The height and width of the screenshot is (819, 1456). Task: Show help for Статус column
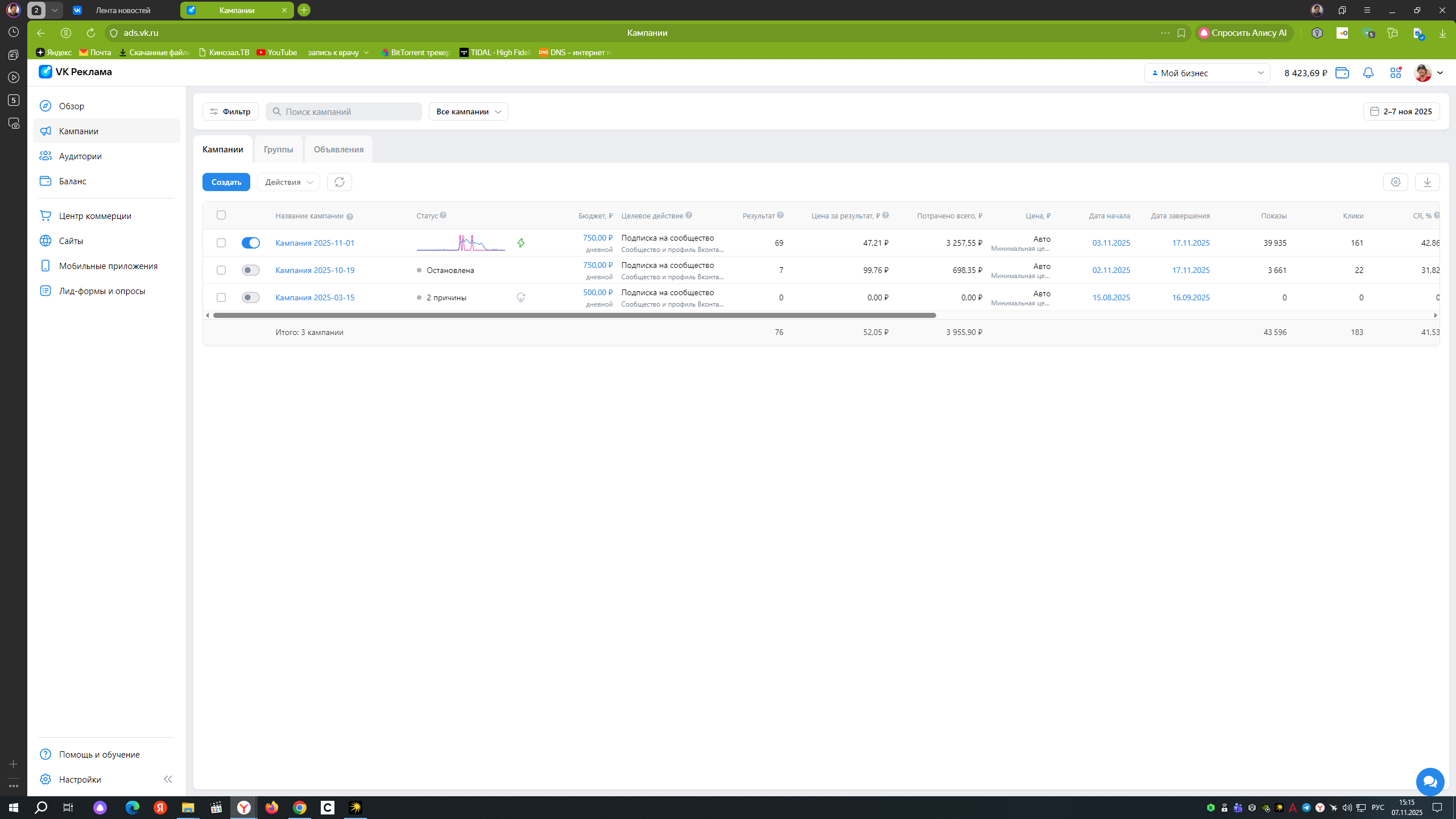(x=443, y=215)
